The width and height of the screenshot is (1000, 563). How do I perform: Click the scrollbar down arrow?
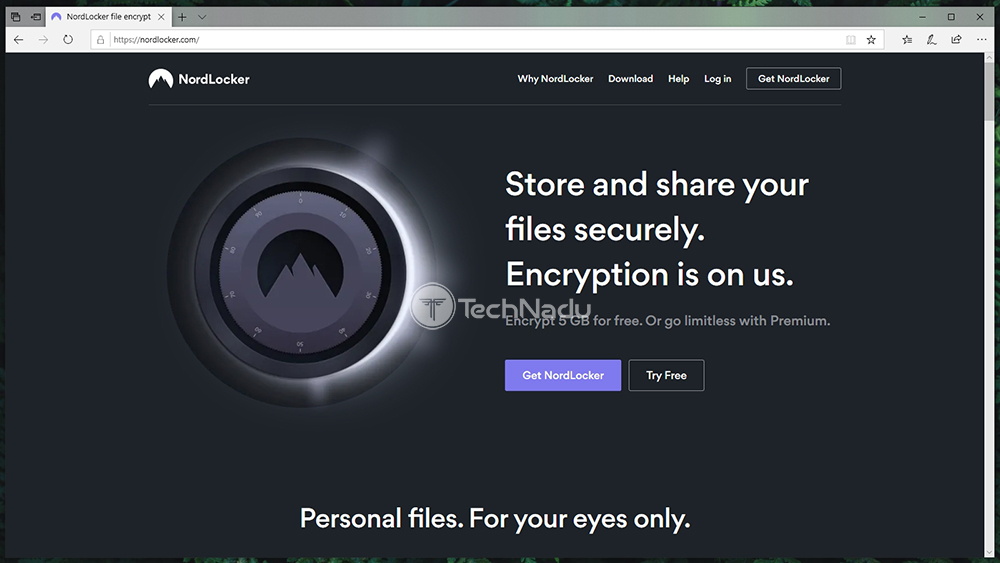[989, 552]
